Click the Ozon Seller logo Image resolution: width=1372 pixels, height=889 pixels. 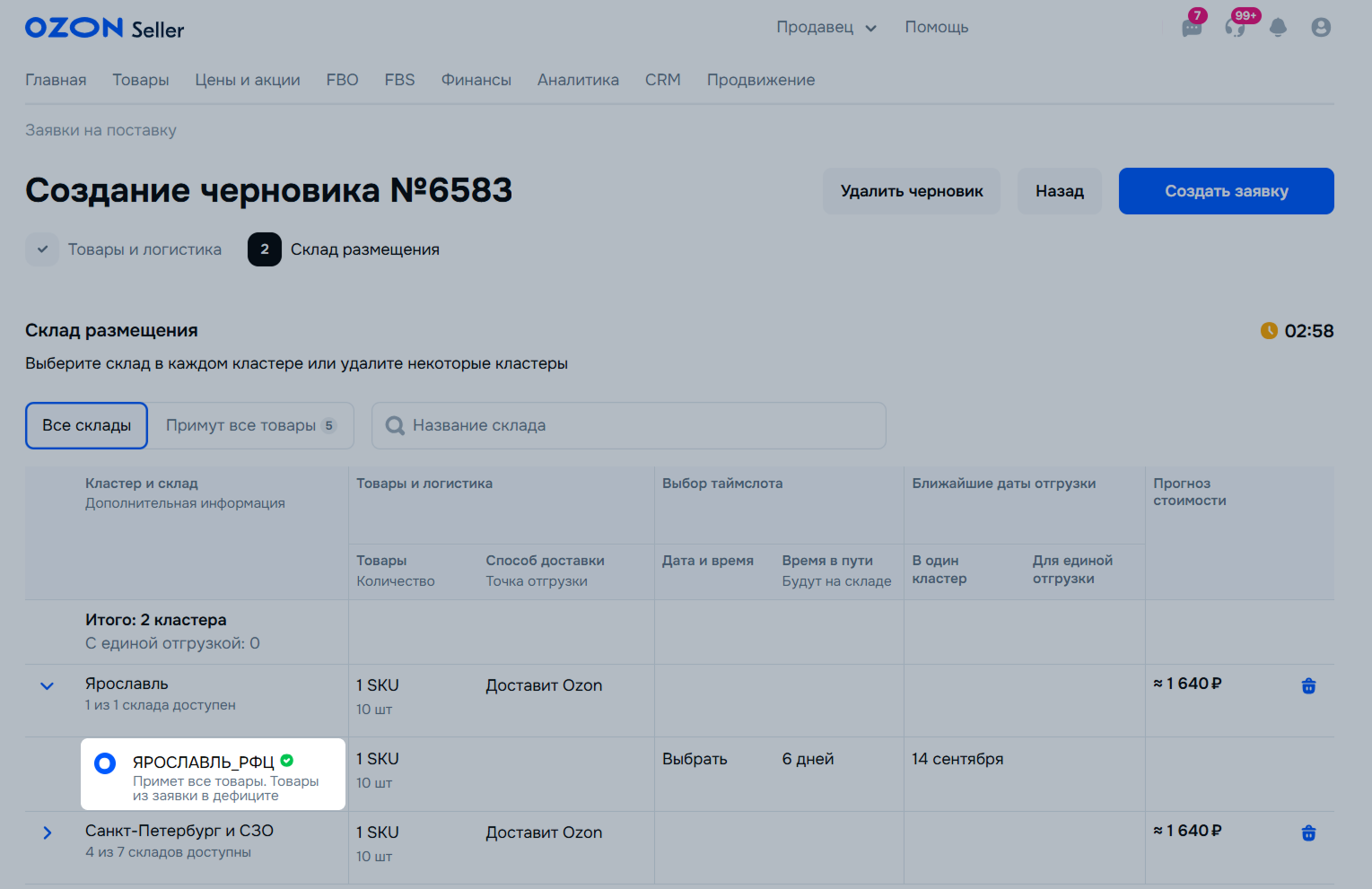[x=104, y=28]
